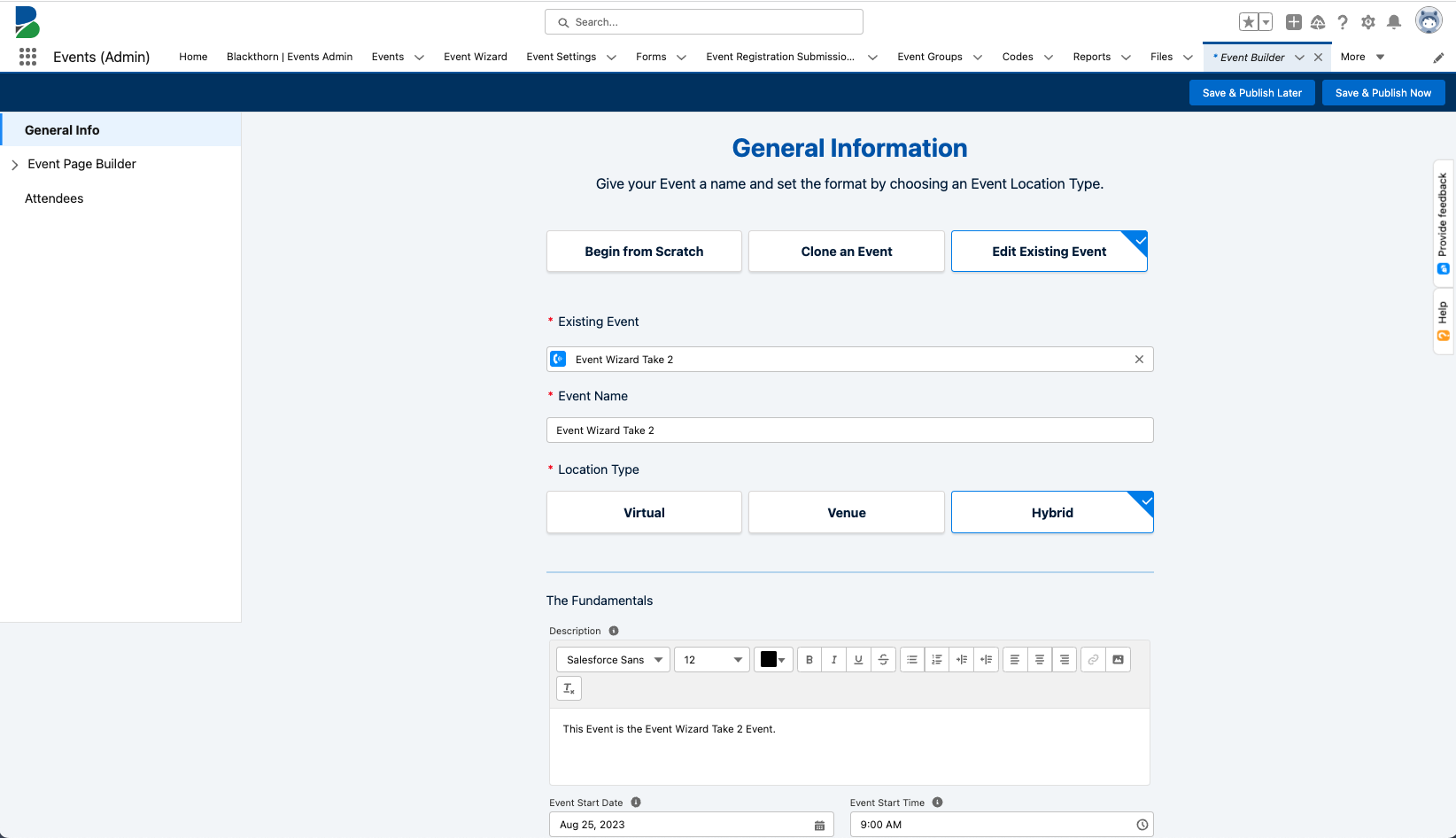This screenshot has width=1456, height=838.
Task: Open the Help side tab
Action: pyautogui.click(x=1444, y=322)
